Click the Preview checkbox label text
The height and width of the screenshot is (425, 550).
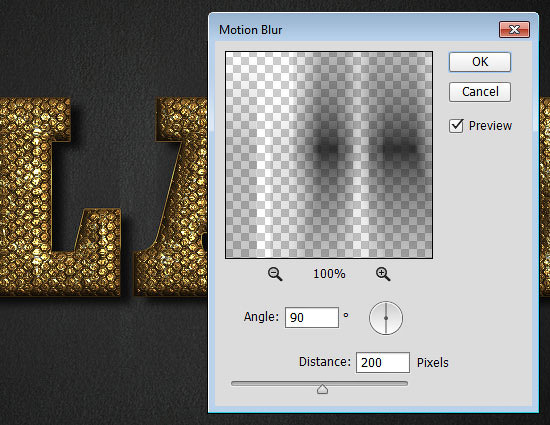(x=490, y=126)
